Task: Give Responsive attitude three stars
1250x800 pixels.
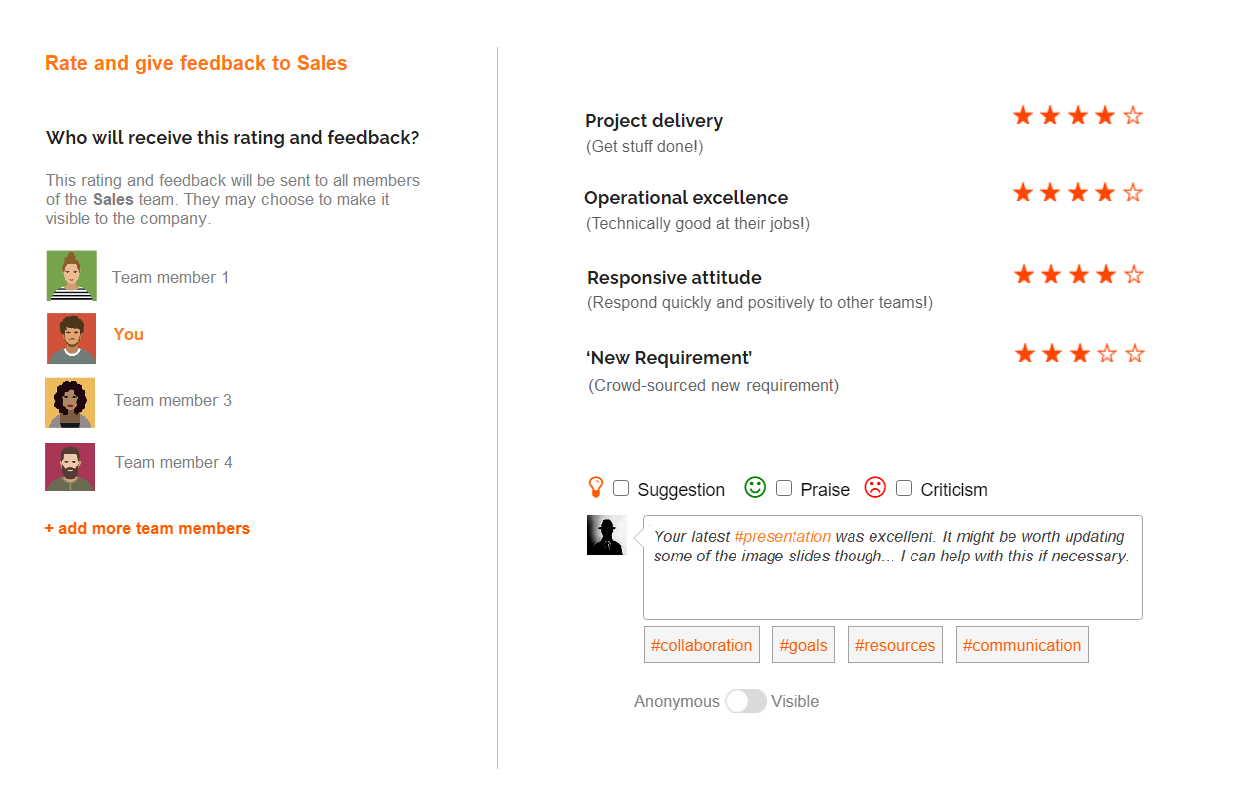Action: click(1078, 274)
